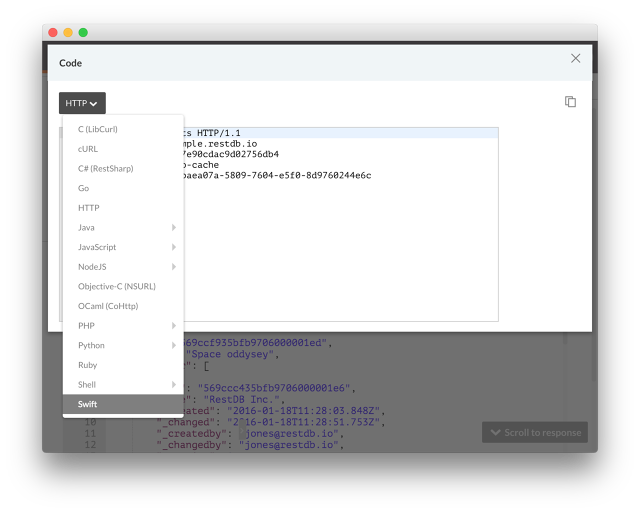Click response line number 11

coord(90,433)
